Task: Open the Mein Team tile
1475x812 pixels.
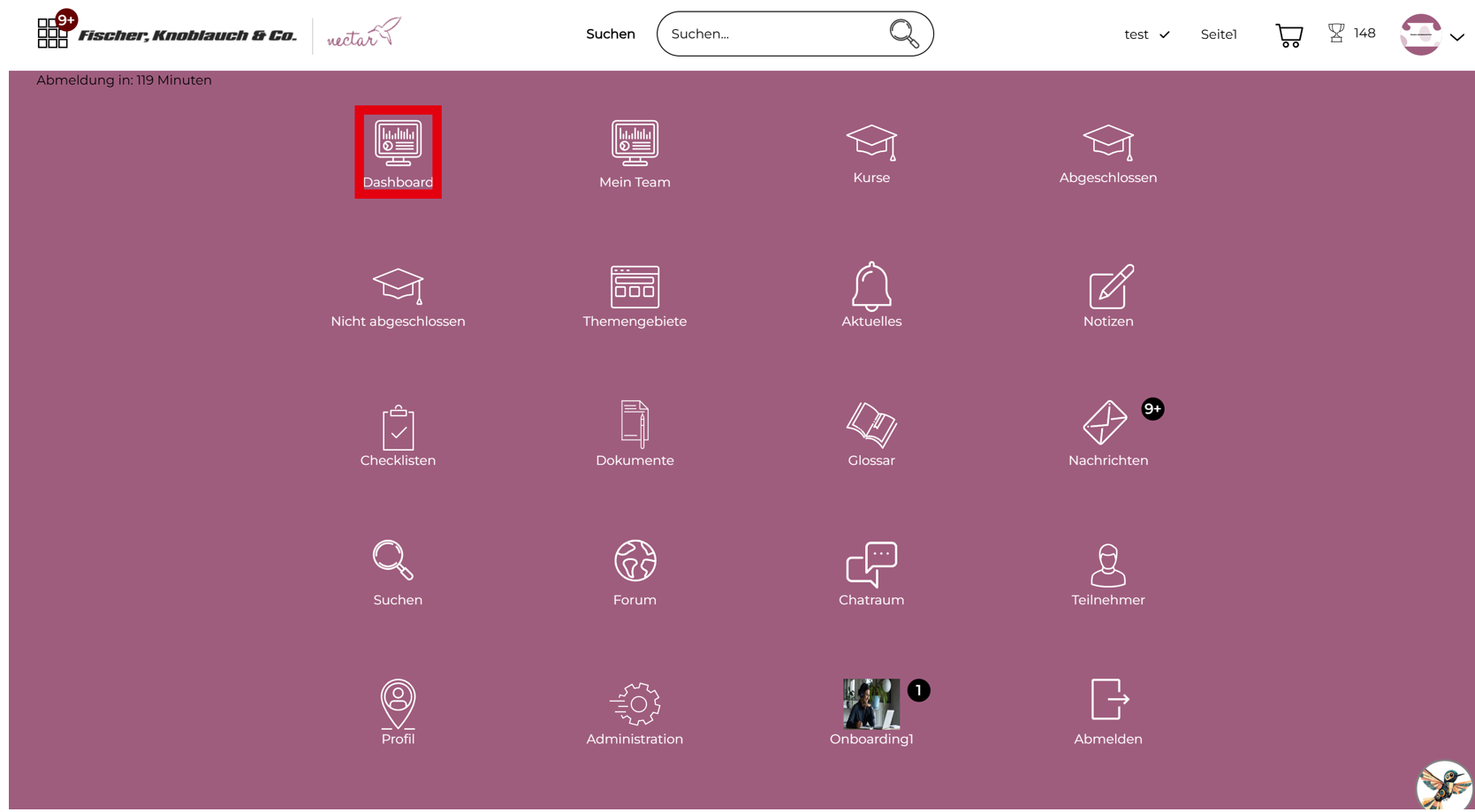Action: click(x=635, y=154)
